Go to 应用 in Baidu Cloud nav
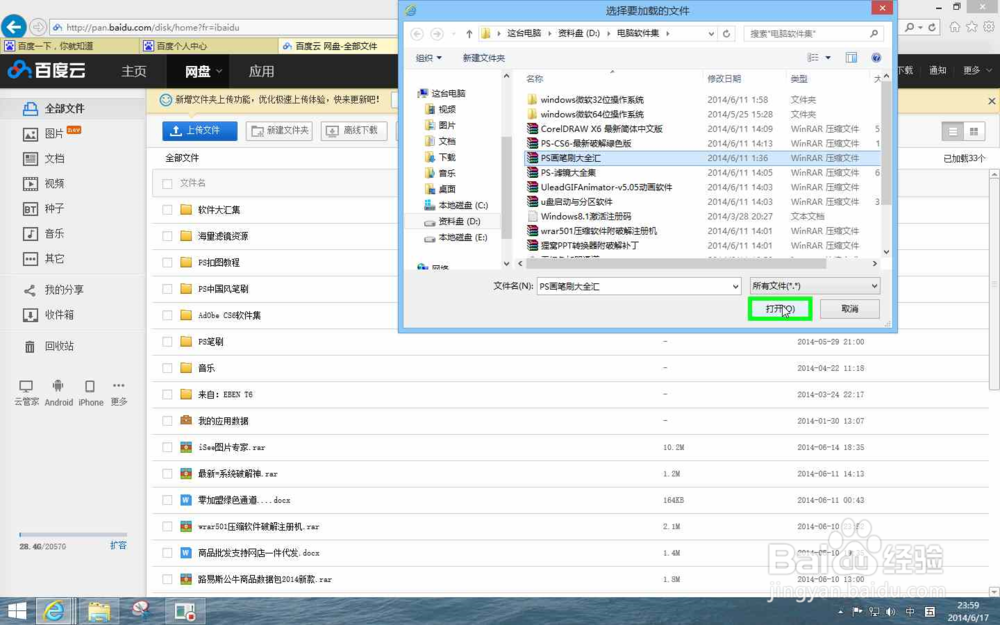Viewport: 1000px width, 625px height. click(261, 71)
